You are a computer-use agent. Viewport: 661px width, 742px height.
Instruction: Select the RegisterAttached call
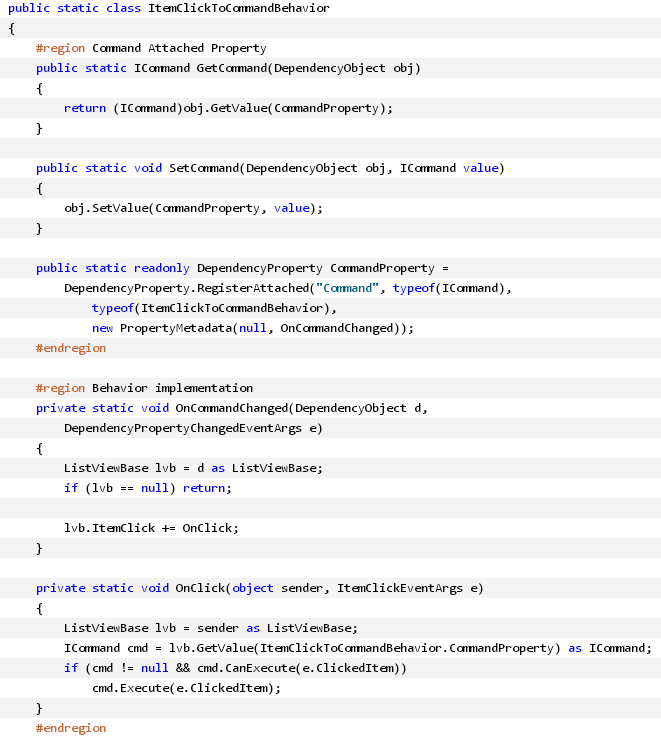(253, 288)
